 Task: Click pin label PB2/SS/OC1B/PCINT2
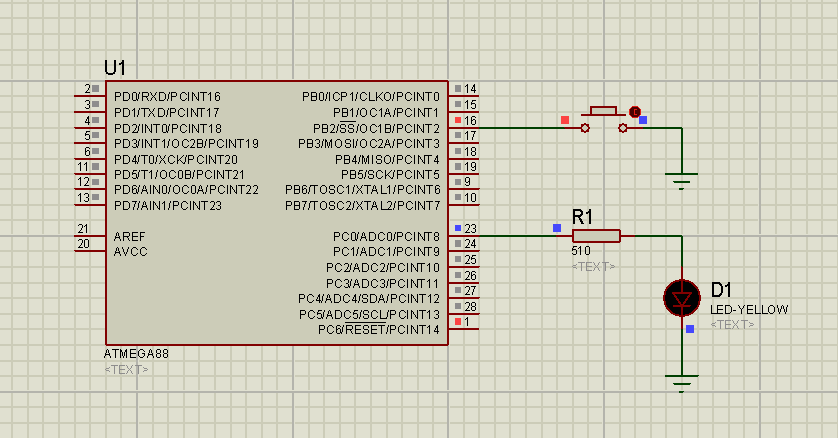coord(376,129)
